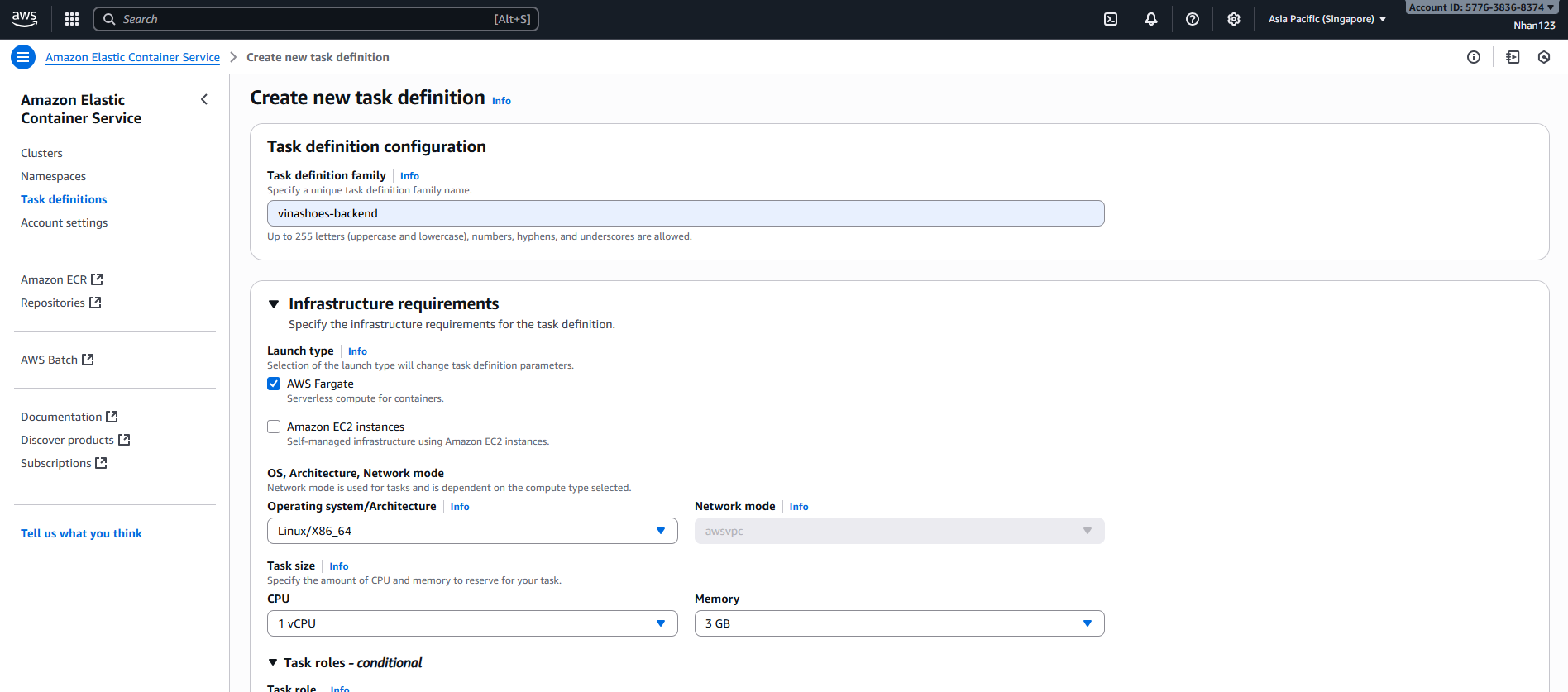The image size is (1568, 692).
Task: Click the external link icon beside Documentation
Action: [112, 417]
